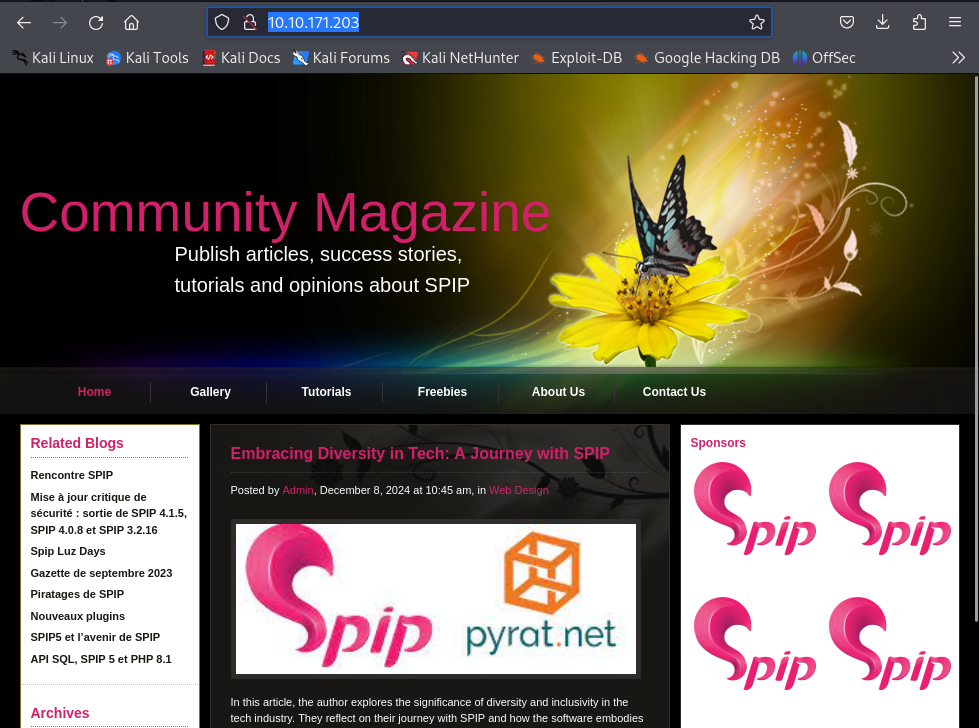
Task: Open the Freebies menu item
Action: click(442, 391)
